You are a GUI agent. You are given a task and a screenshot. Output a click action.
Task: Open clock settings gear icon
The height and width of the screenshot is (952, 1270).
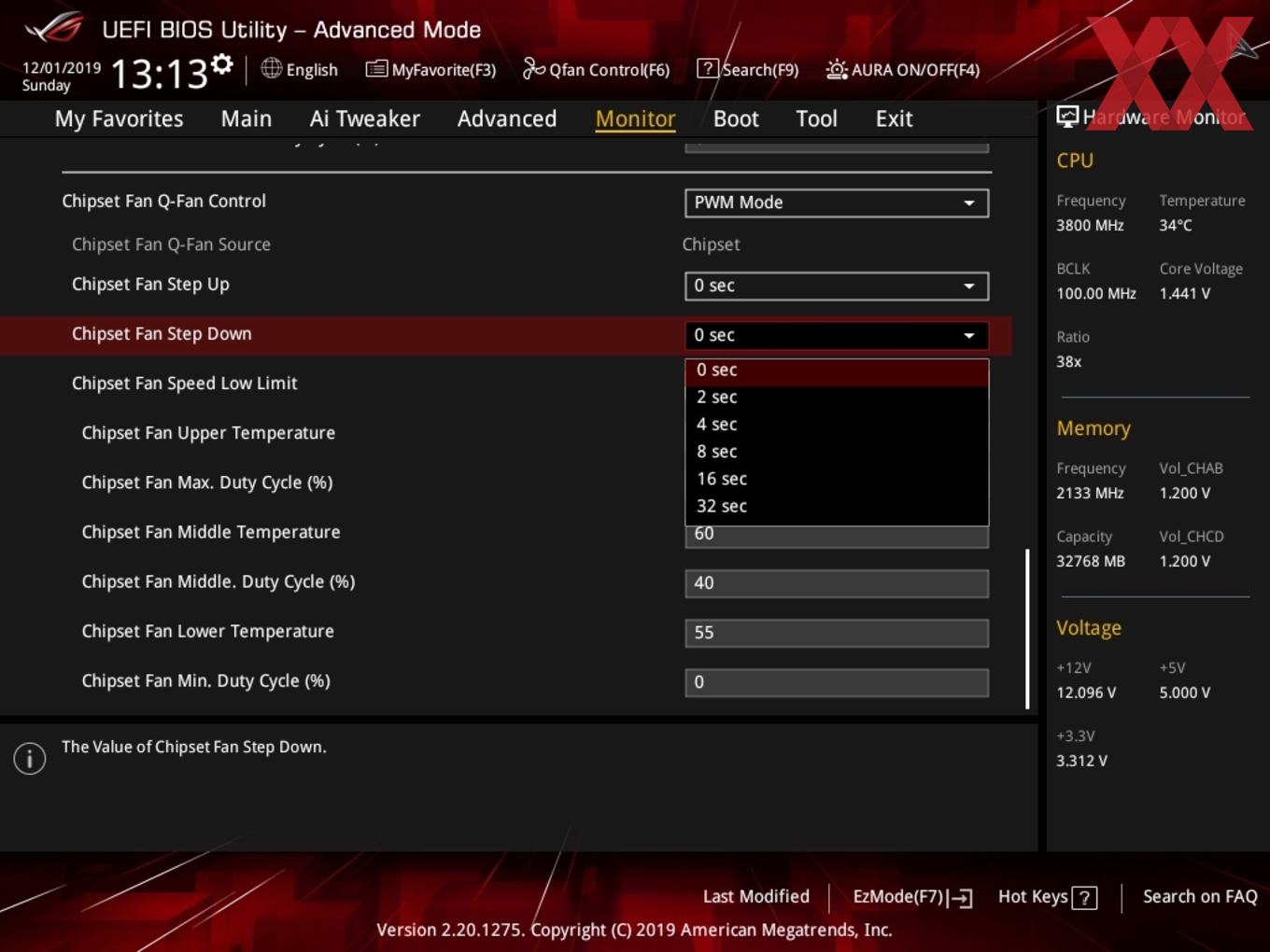[221, 64]
